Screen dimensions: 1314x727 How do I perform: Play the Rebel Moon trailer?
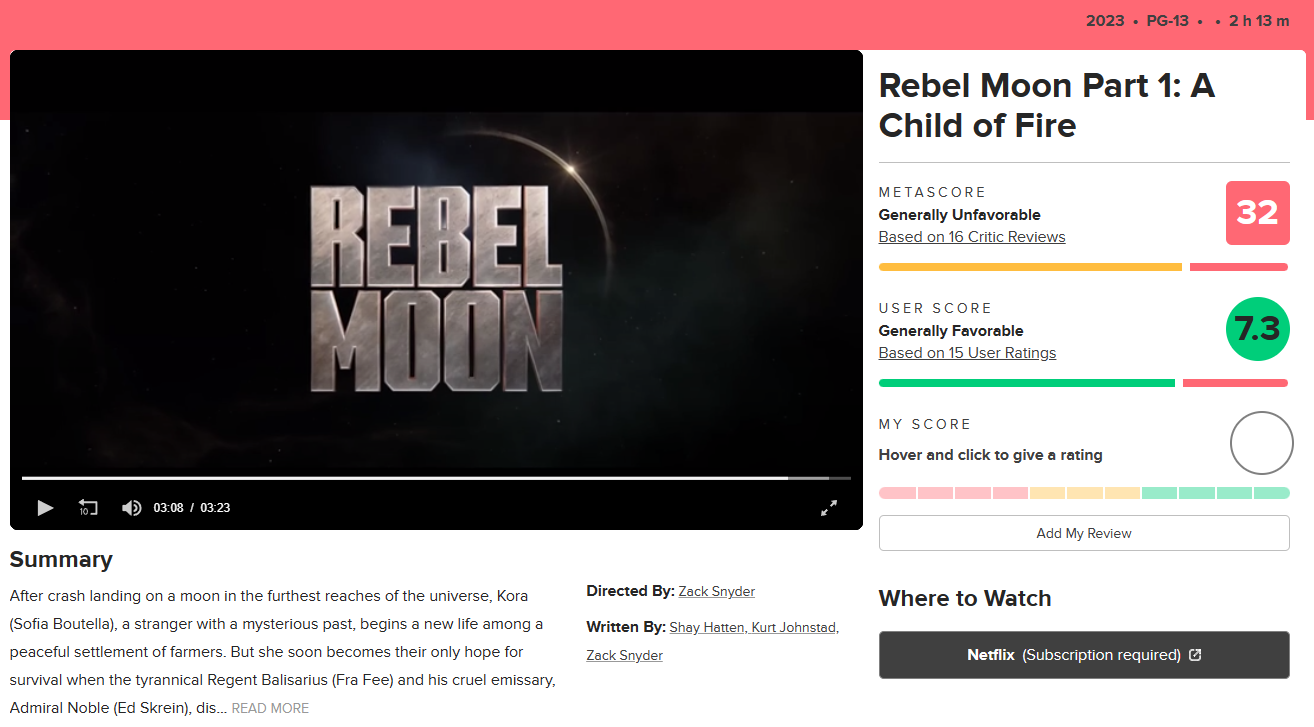44,508
